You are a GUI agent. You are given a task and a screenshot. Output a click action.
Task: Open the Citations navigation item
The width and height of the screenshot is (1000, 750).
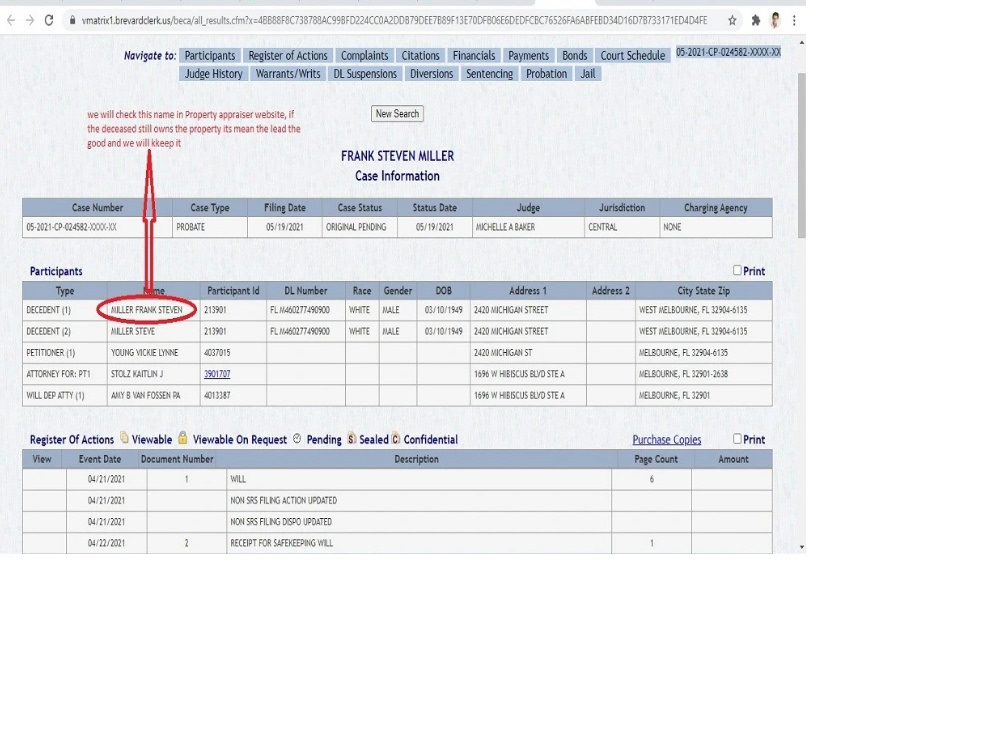420,55
